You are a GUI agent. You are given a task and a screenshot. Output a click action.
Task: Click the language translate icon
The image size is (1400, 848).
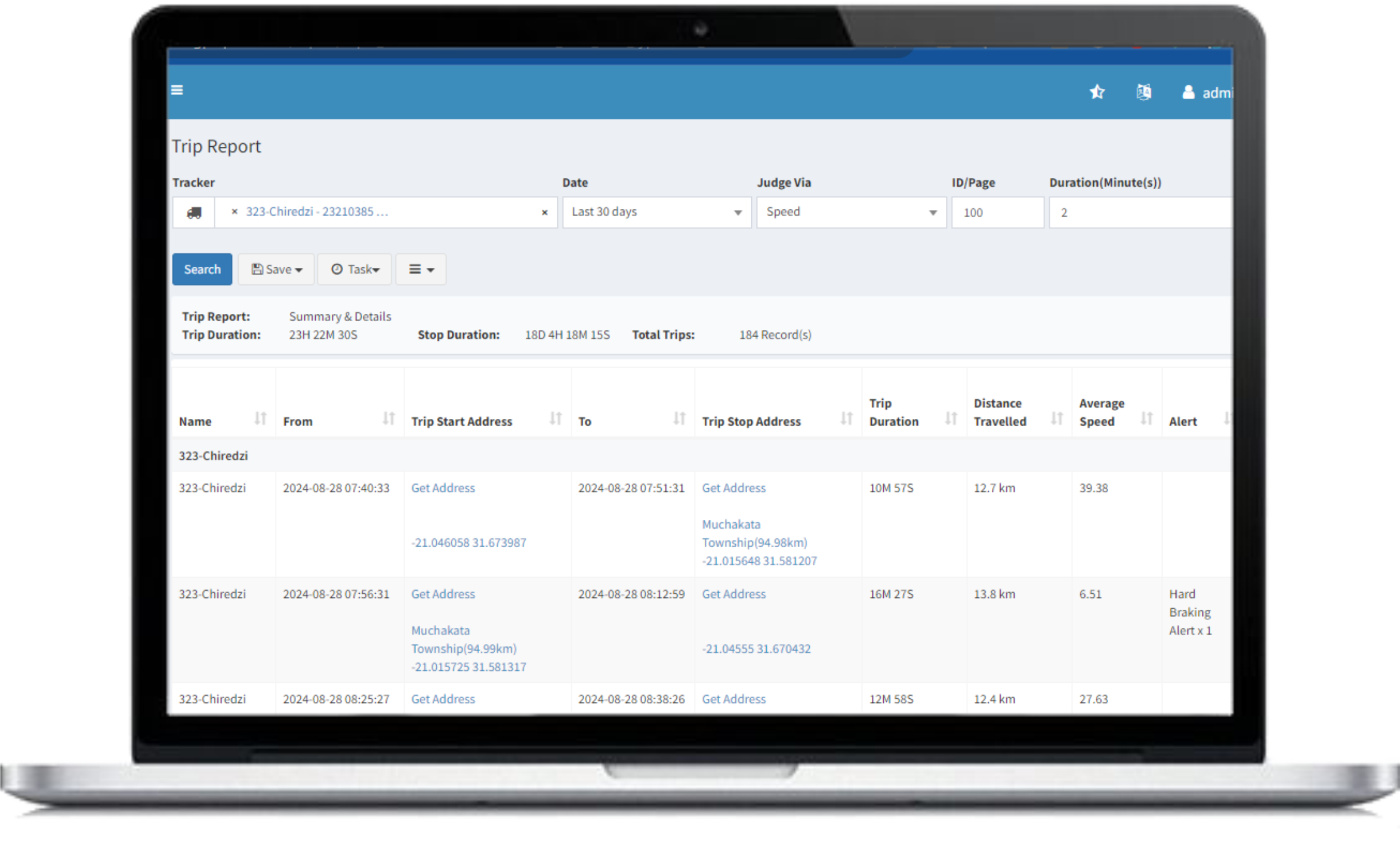point(1143,92)
